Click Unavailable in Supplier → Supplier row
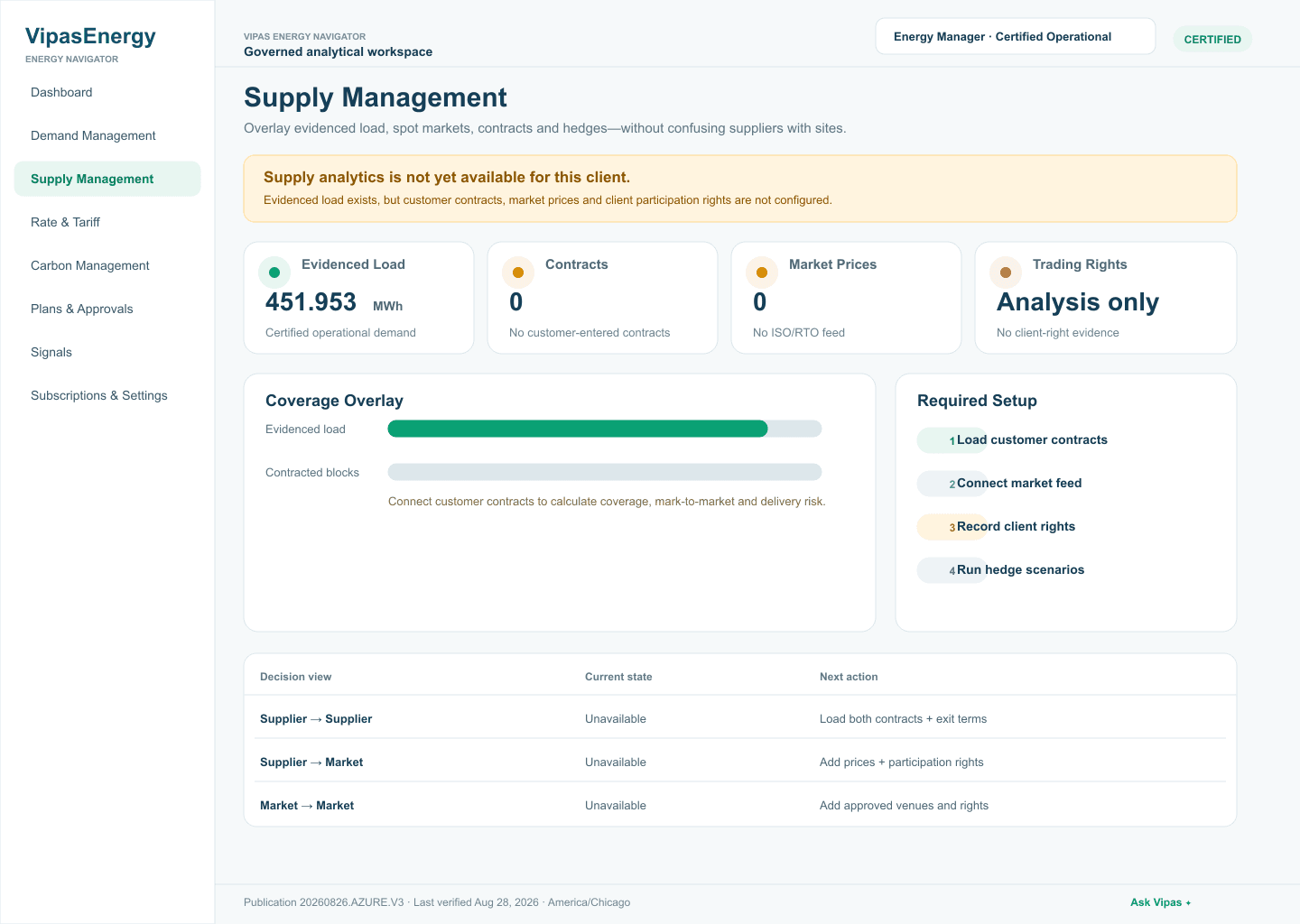Viewport: 1300px width, 924px height. tap(616, 719)
